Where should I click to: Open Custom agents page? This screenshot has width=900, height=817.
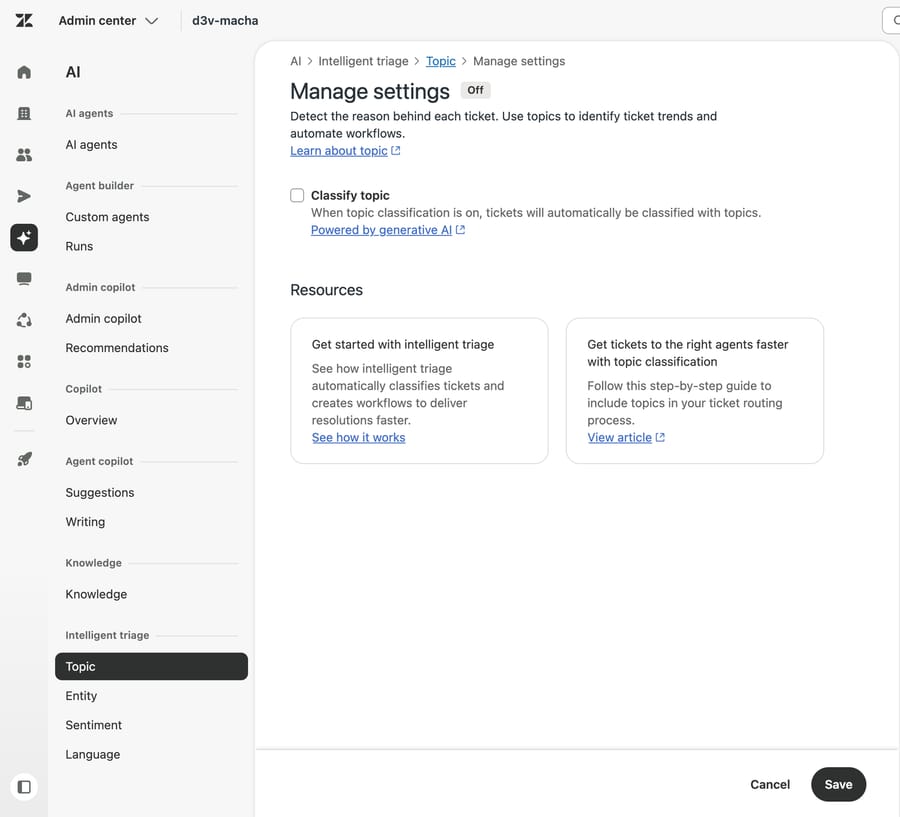click(x=107, y=217)
